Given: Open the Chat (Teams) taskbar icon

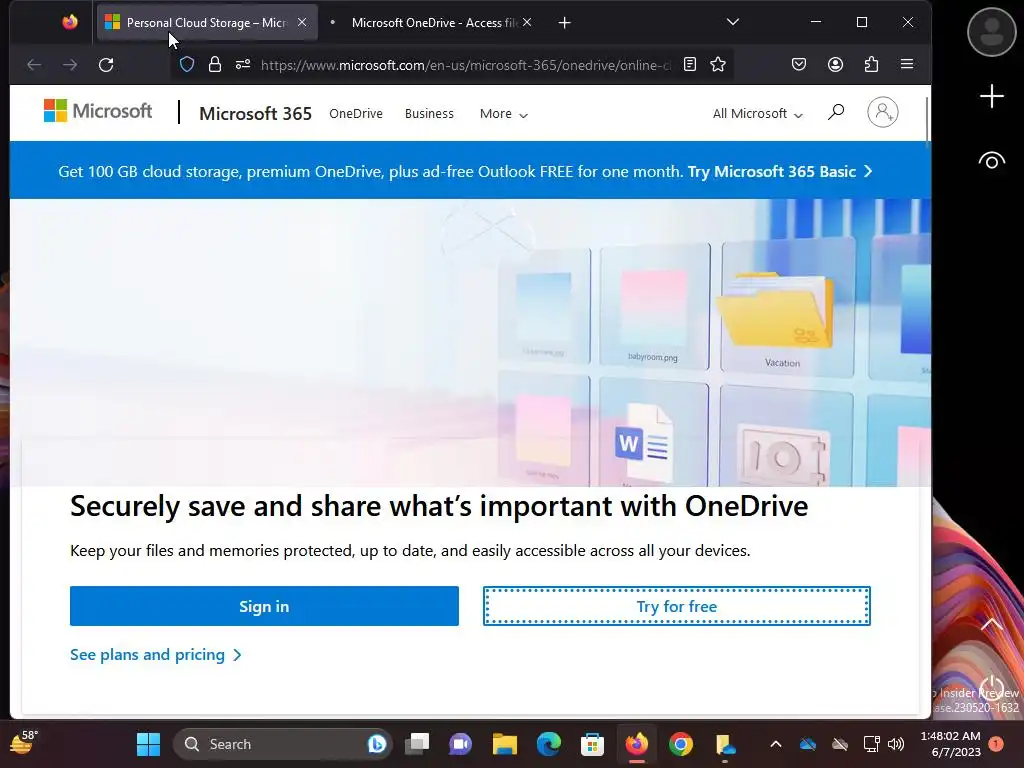Looking at the screenshot, I should (460, 744).
